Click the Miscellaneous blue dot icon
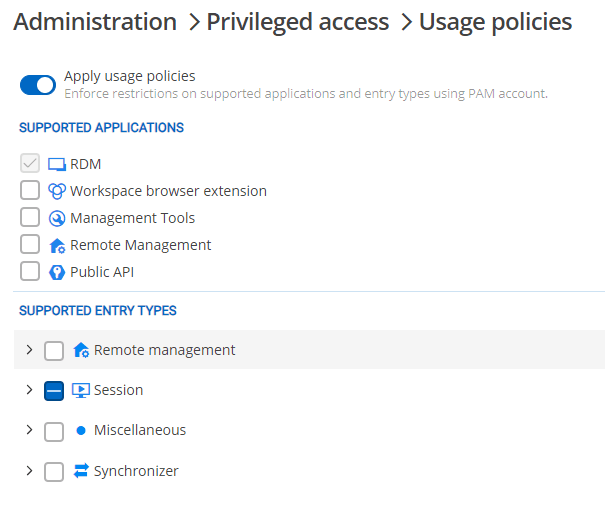The height and width of the screenshot is (506, 605). 81,431
